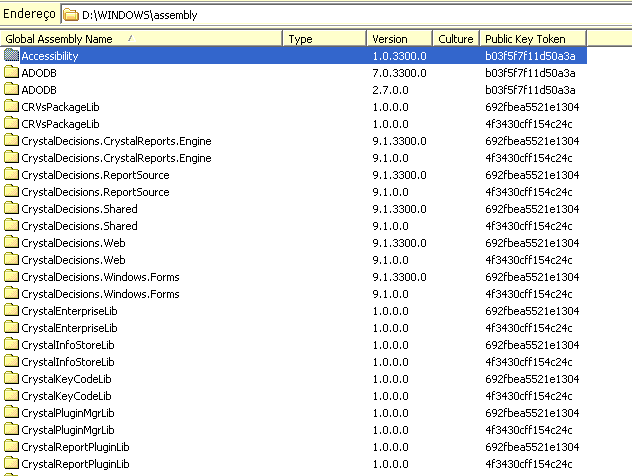The height and width of the screenshot is (476, 632).
Task: Select the ADODB name in the 2.7.0.0 row
Action: pyautogui.click(x=39, y=90)
